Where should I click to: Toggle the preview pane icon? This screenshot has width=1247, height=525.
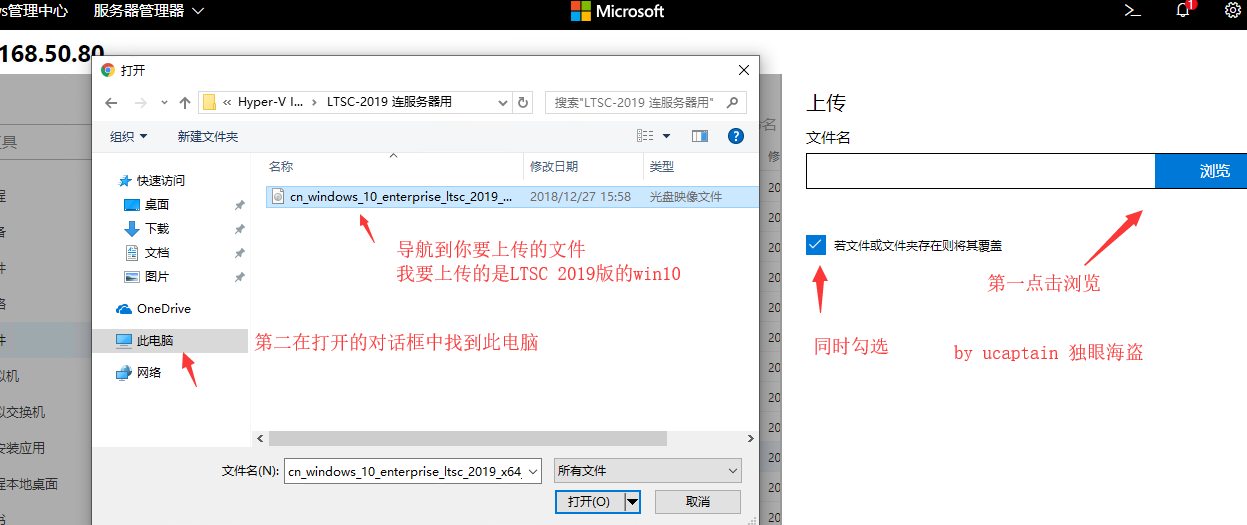point(699,136)
